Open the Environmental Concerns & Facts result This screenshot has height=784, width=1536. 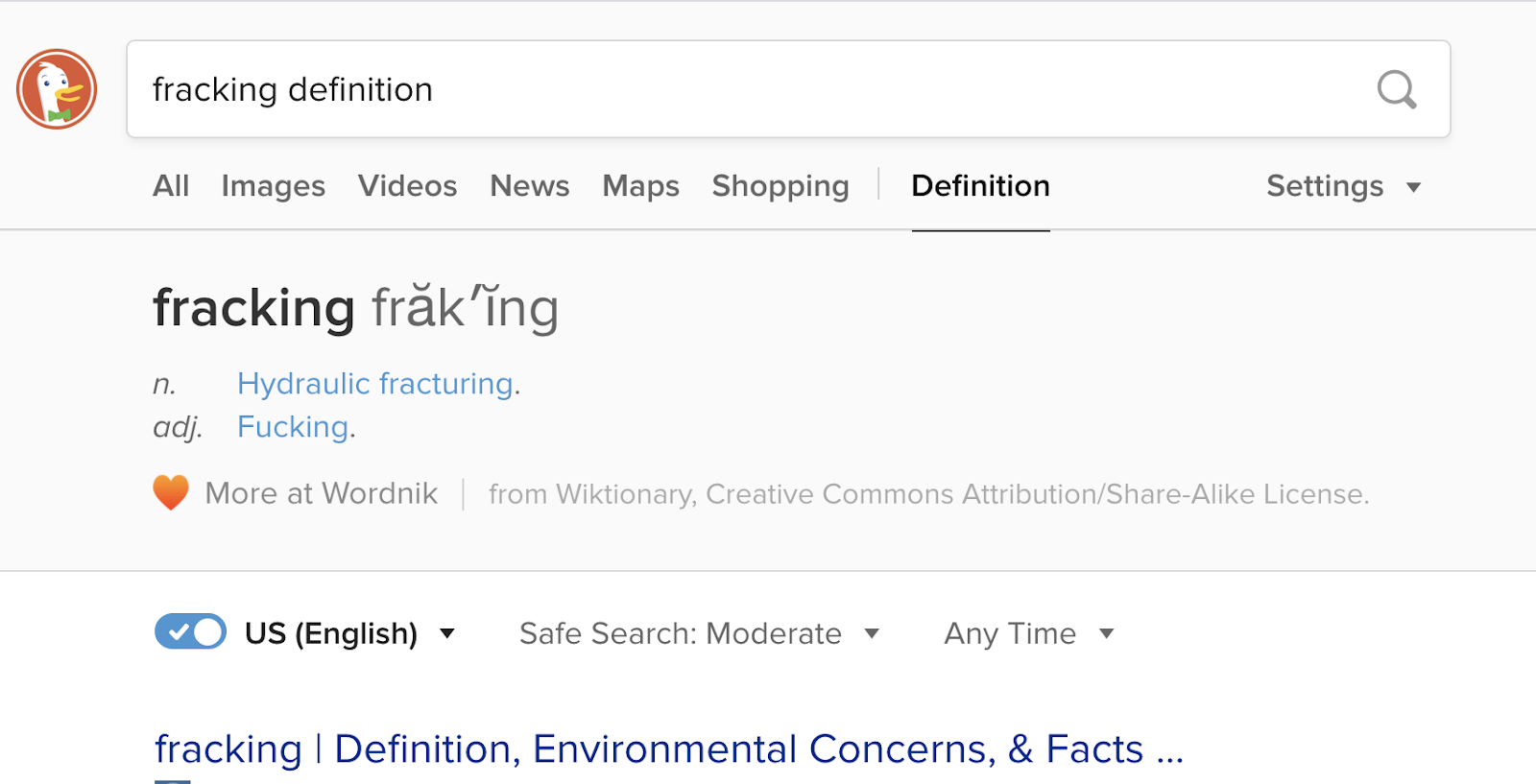[x=669, y=748]
